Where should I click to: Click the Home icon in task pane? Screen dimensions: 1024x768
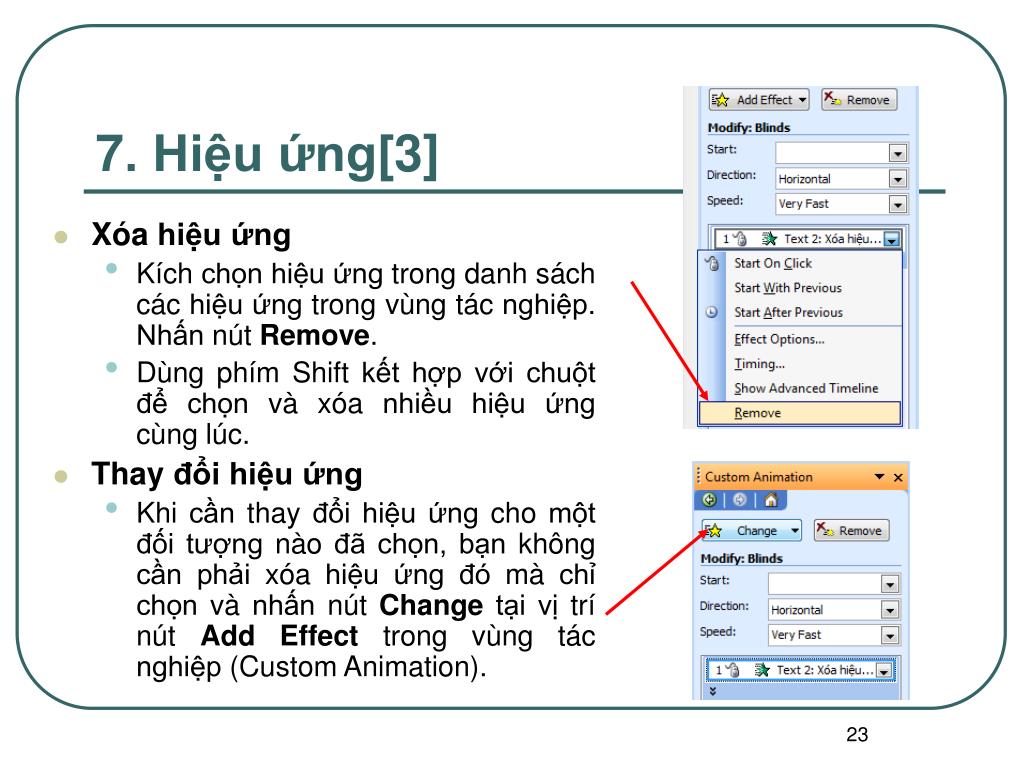pyautogui.click(x=771, y=500)
